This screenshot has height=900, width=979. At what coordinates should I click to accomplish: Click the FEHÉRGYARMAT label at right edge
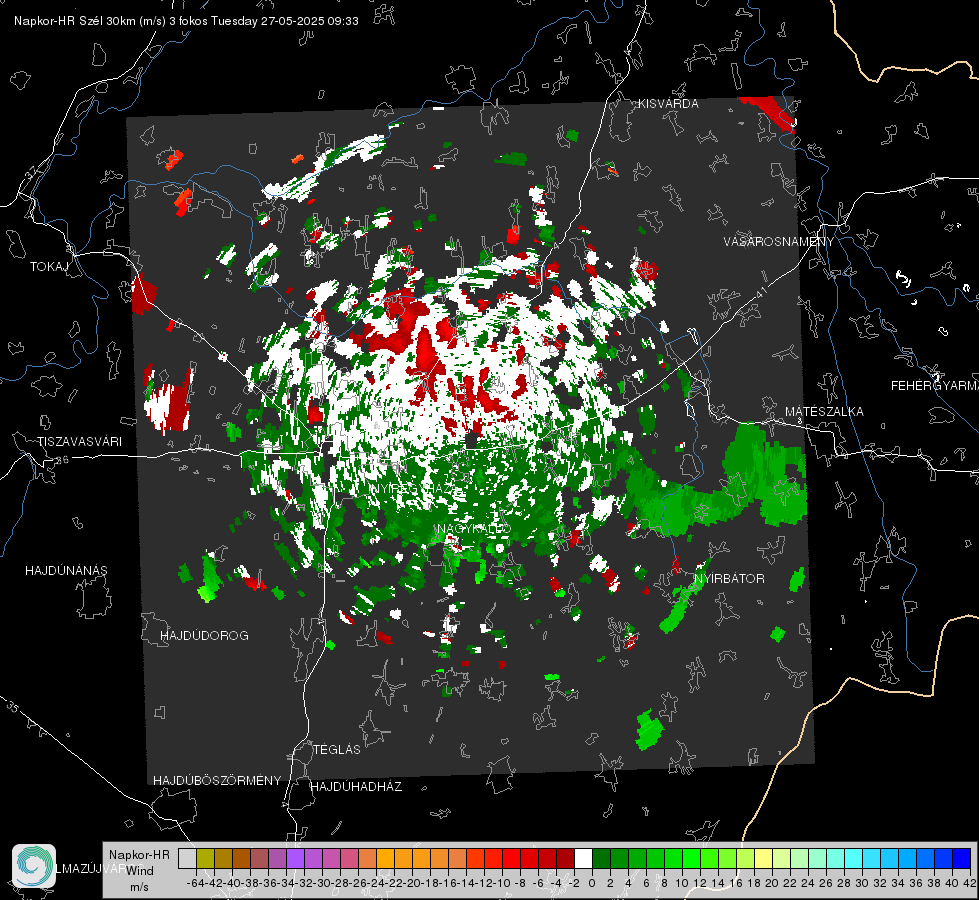[935, 386]
